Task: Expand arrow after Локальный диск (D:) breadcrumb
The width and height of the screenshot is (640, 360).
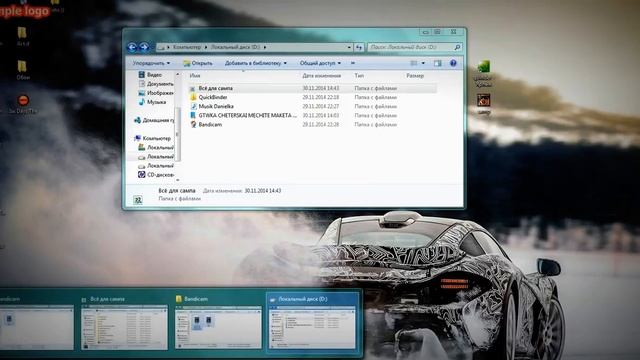Action: [265, 47]
